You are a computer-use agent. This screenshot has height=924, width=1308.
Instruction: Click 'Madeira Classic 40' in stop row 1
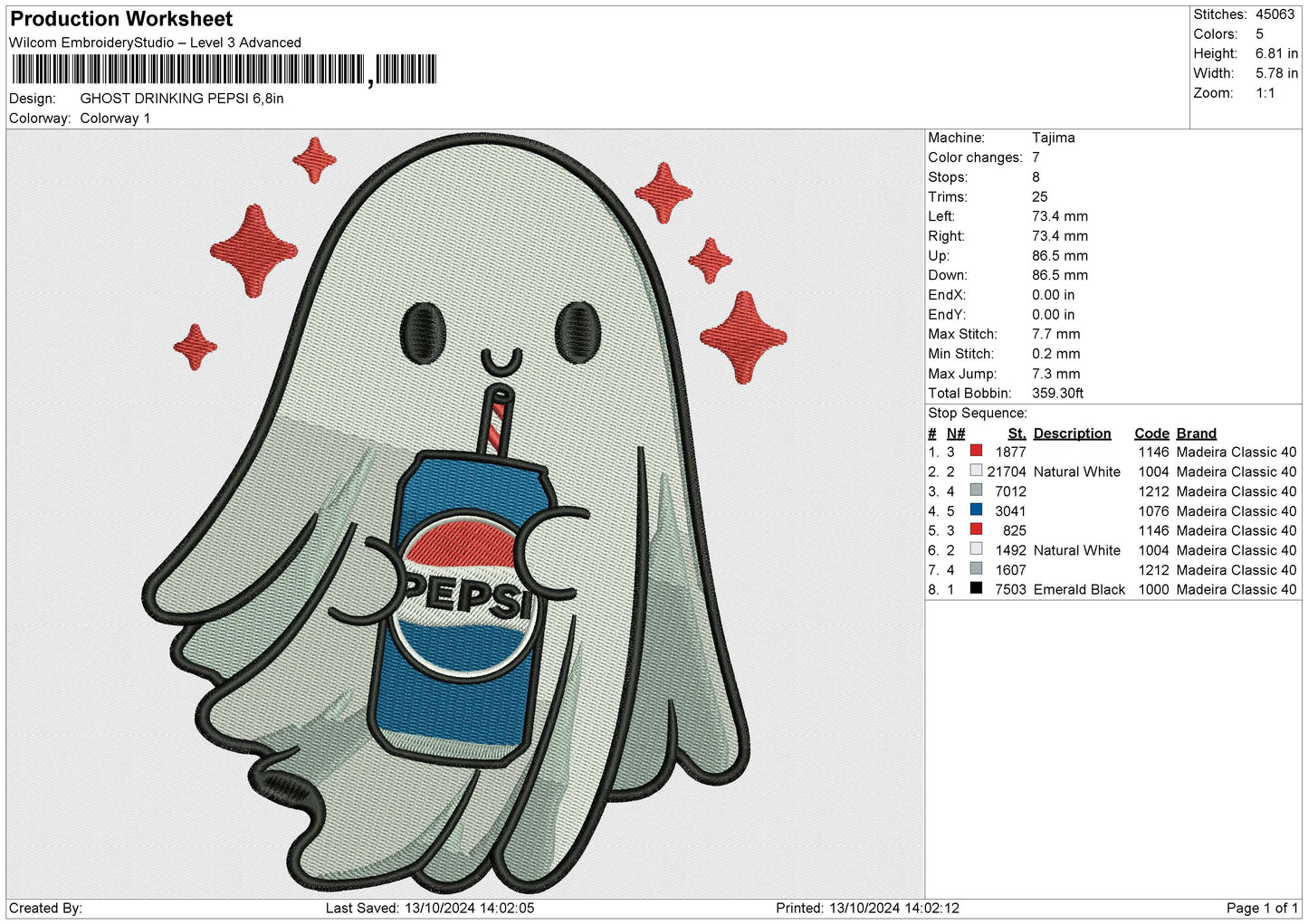click(1236, 452)
